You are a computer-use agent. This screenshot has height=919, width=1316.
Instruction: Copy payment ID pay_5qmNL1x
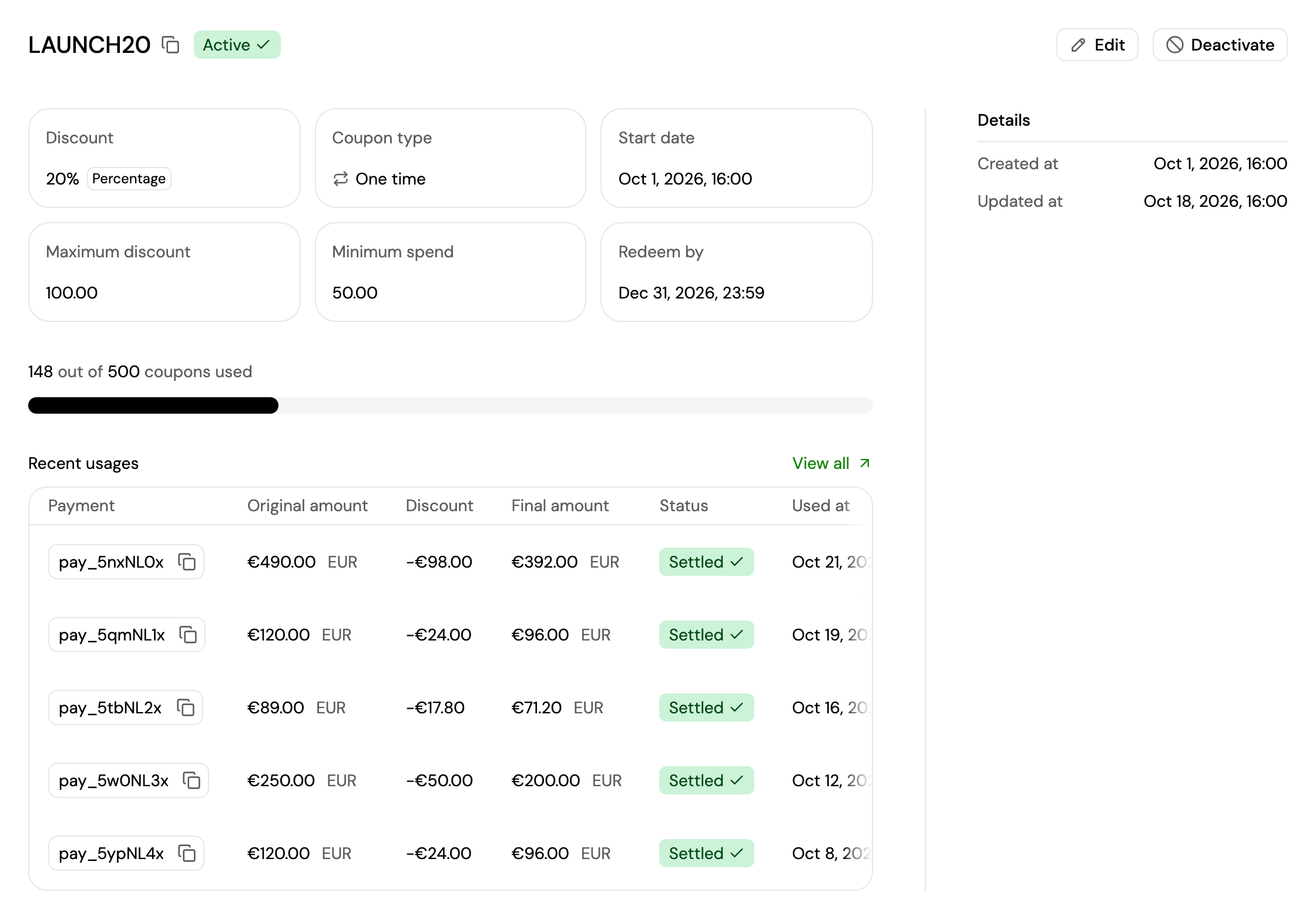point(188,635)
